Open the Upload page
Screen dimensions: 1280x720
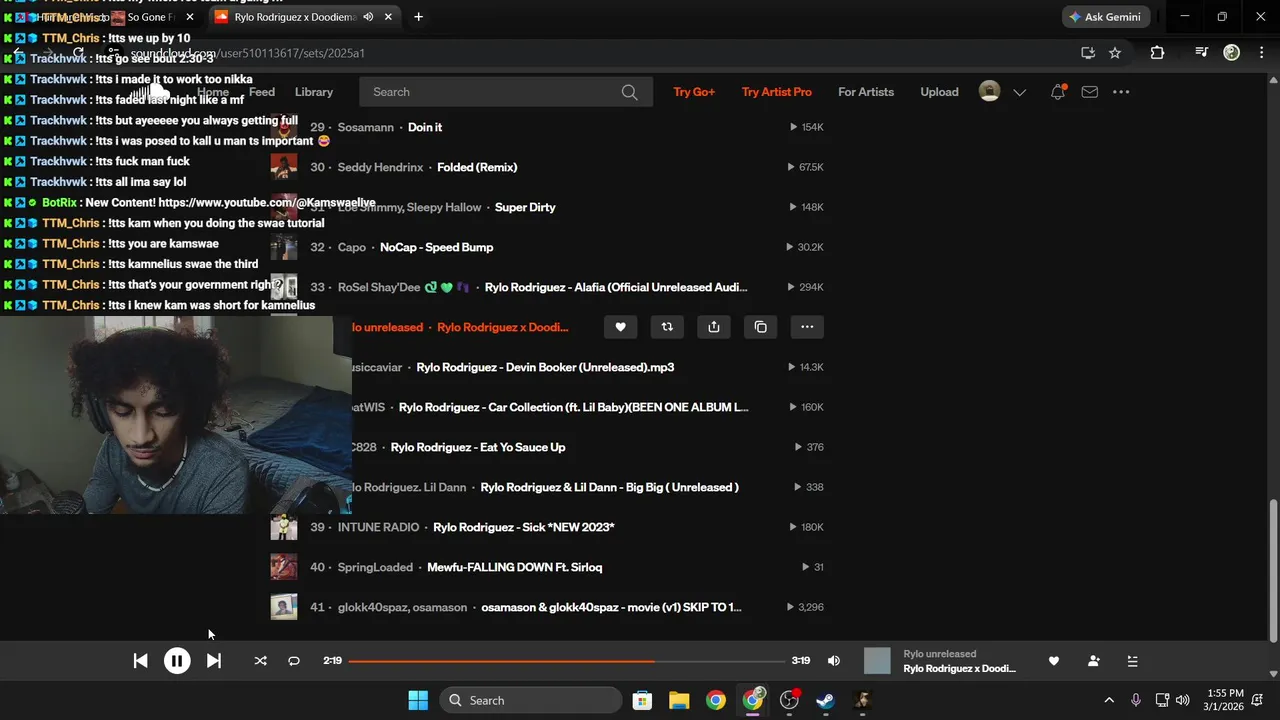click(x=939, y=92)
